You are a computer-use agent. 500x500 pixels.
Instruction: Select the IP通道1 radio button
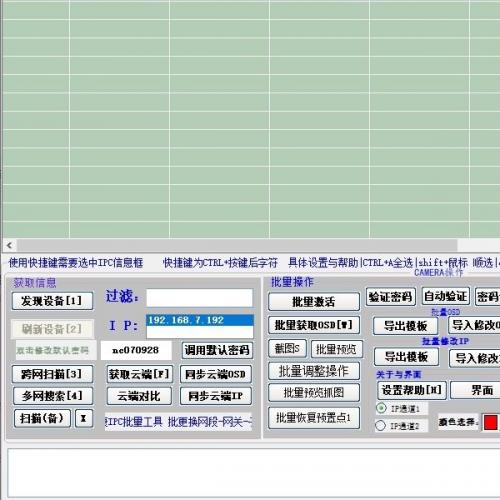[381, 408]
